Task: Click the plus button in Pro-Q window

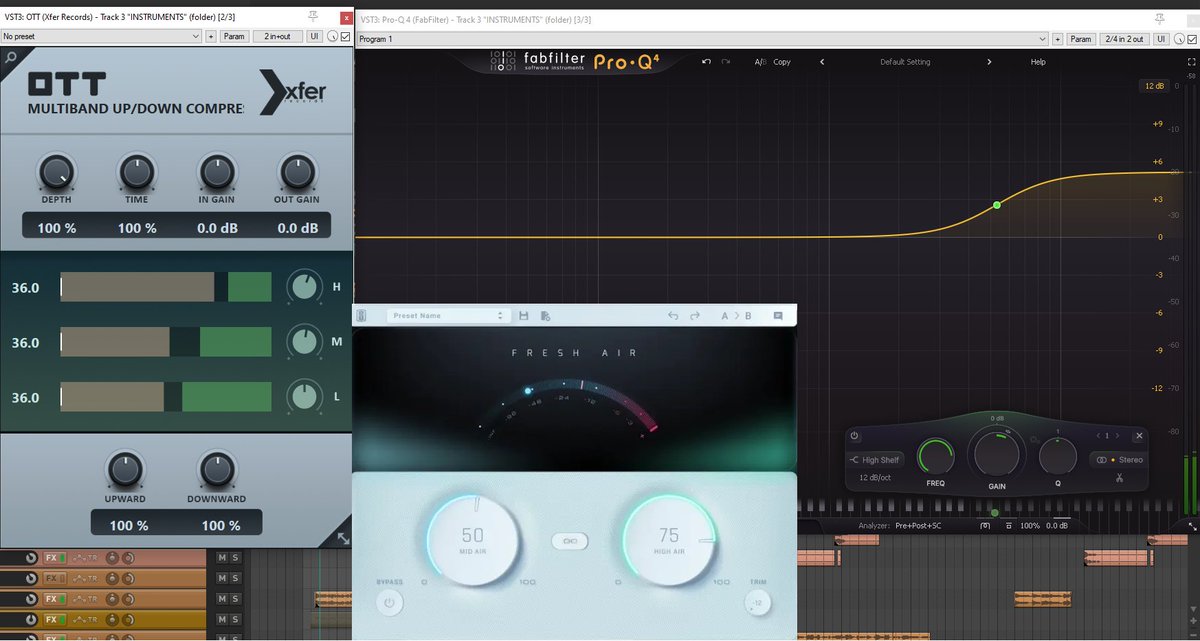Action: click(1058, 39)
